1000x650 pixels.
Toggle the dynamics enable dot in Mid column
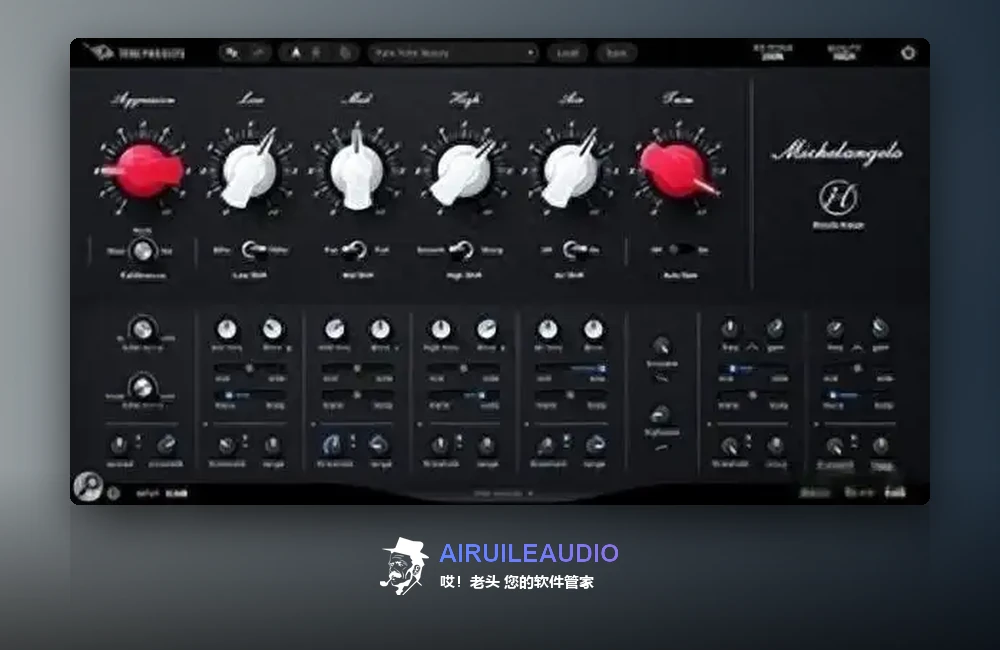pyautogui.click(x=313, y=424)
